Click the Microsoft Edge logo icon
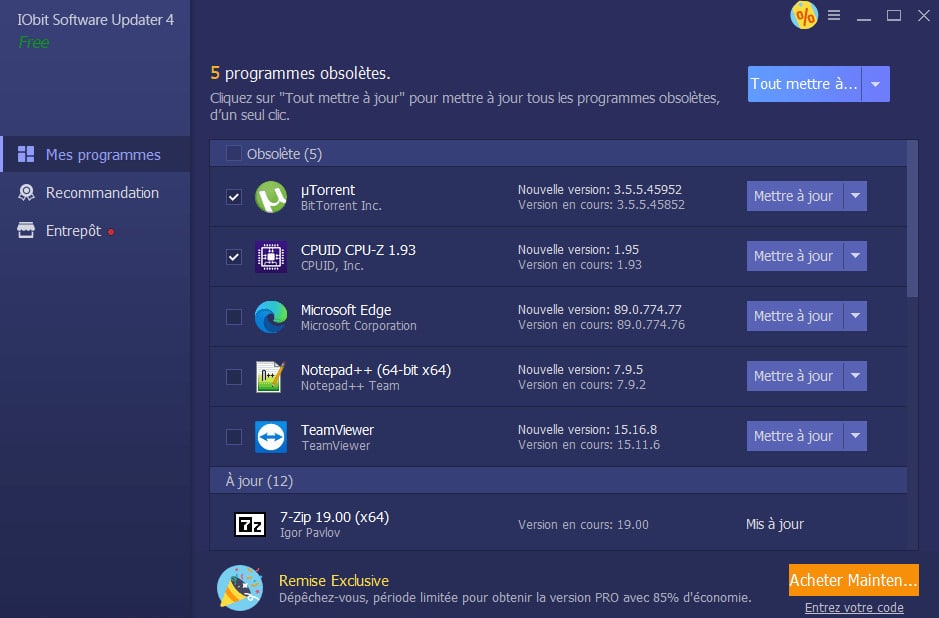 coord(271,317)
